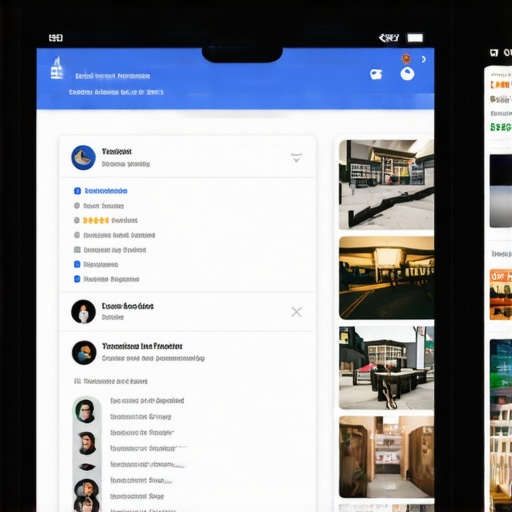Screen dimensions: 512x512
Task: Click the bold name beside the person-in-white avatar
Action: point(128,306)
